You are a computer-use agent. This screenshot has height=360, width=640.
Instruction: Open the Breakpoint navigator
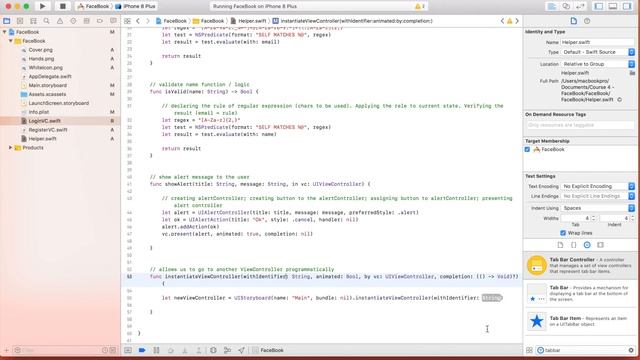[x=100, y=21]
